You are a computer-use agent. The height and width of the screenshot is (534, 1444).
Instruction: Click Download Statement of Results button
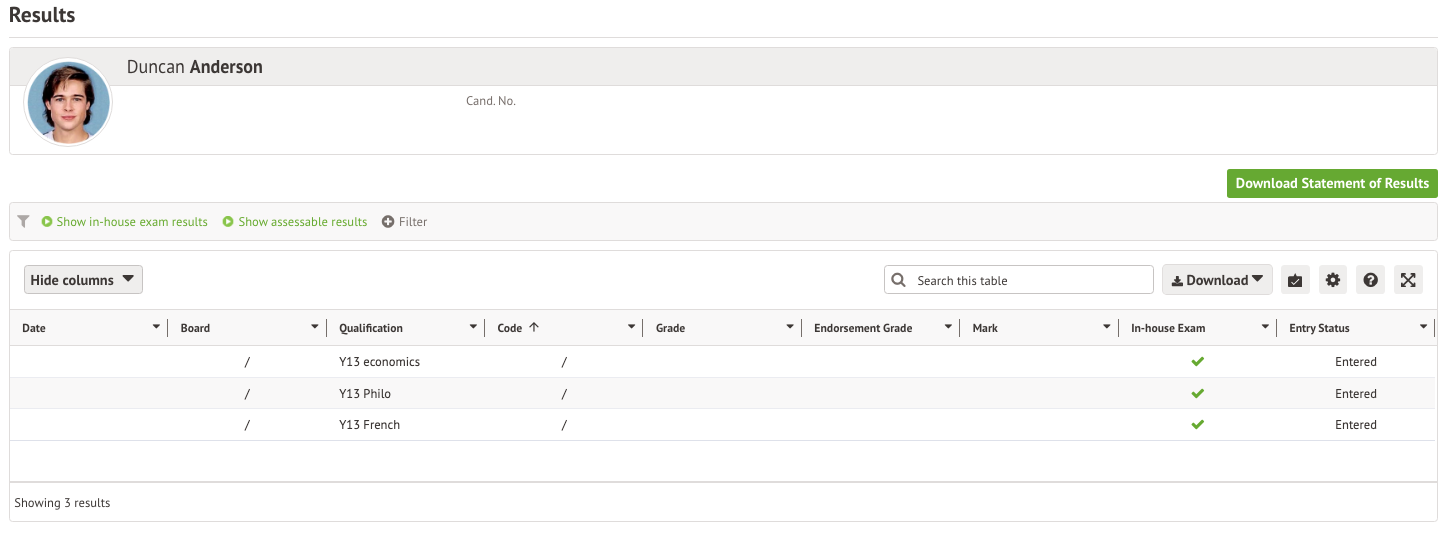[1332, 183]
